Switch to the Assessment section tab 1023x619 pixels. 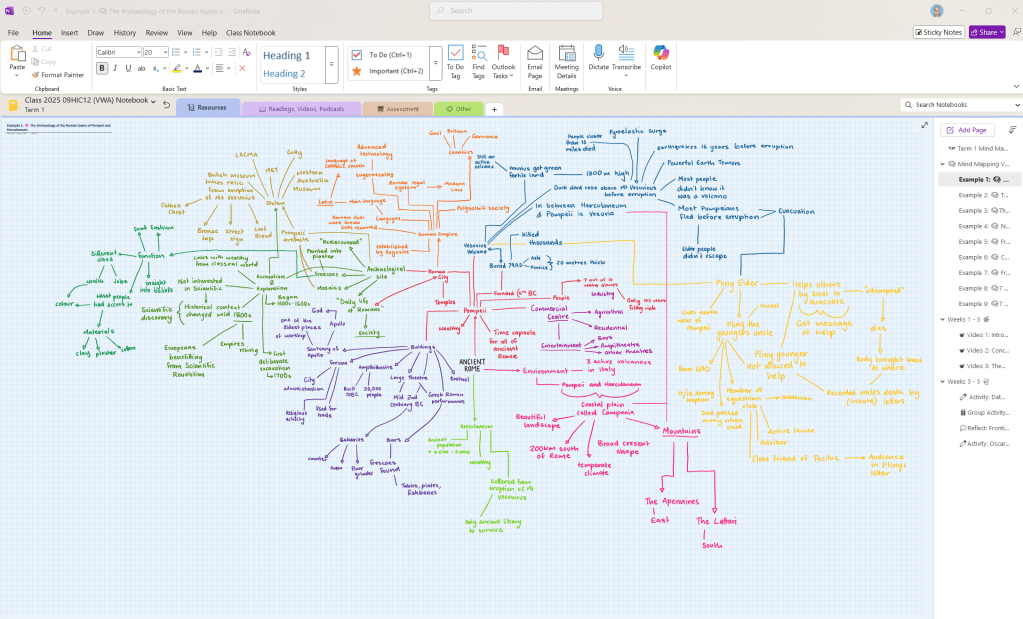[x=397, y=108]
